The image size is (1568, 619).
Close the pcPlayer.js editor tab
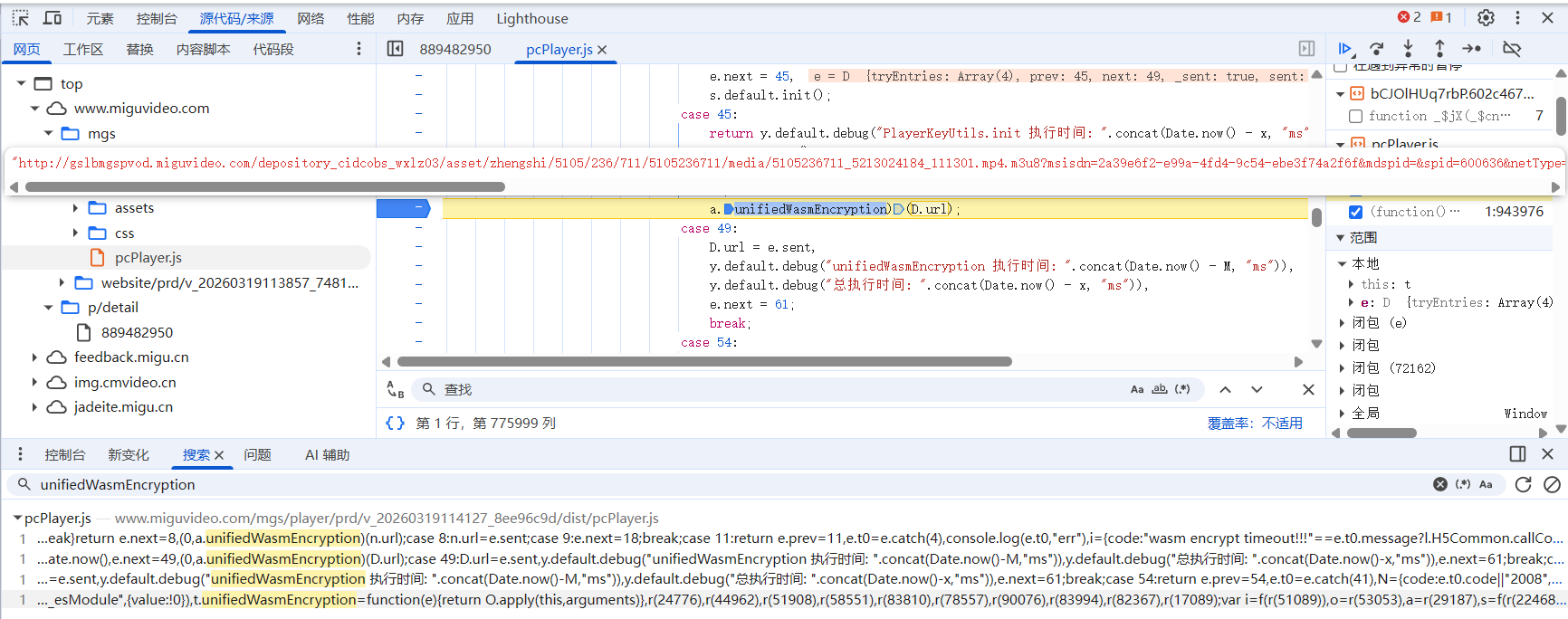[602, 50]
